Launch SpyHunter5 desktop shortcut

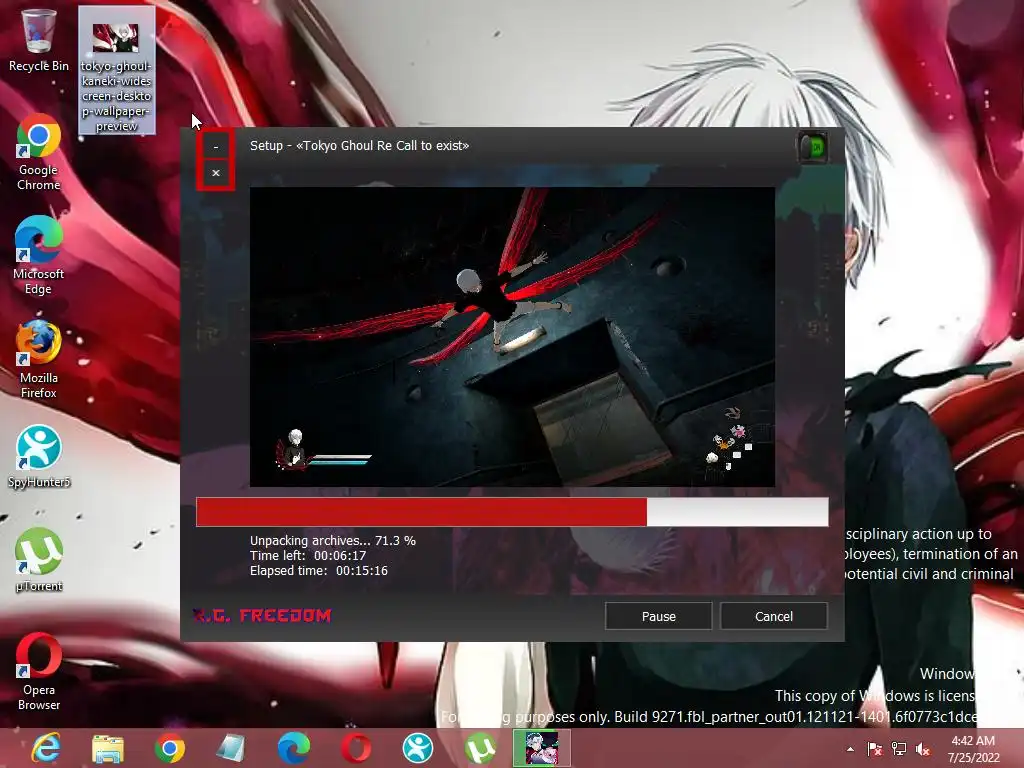(39, 456)
